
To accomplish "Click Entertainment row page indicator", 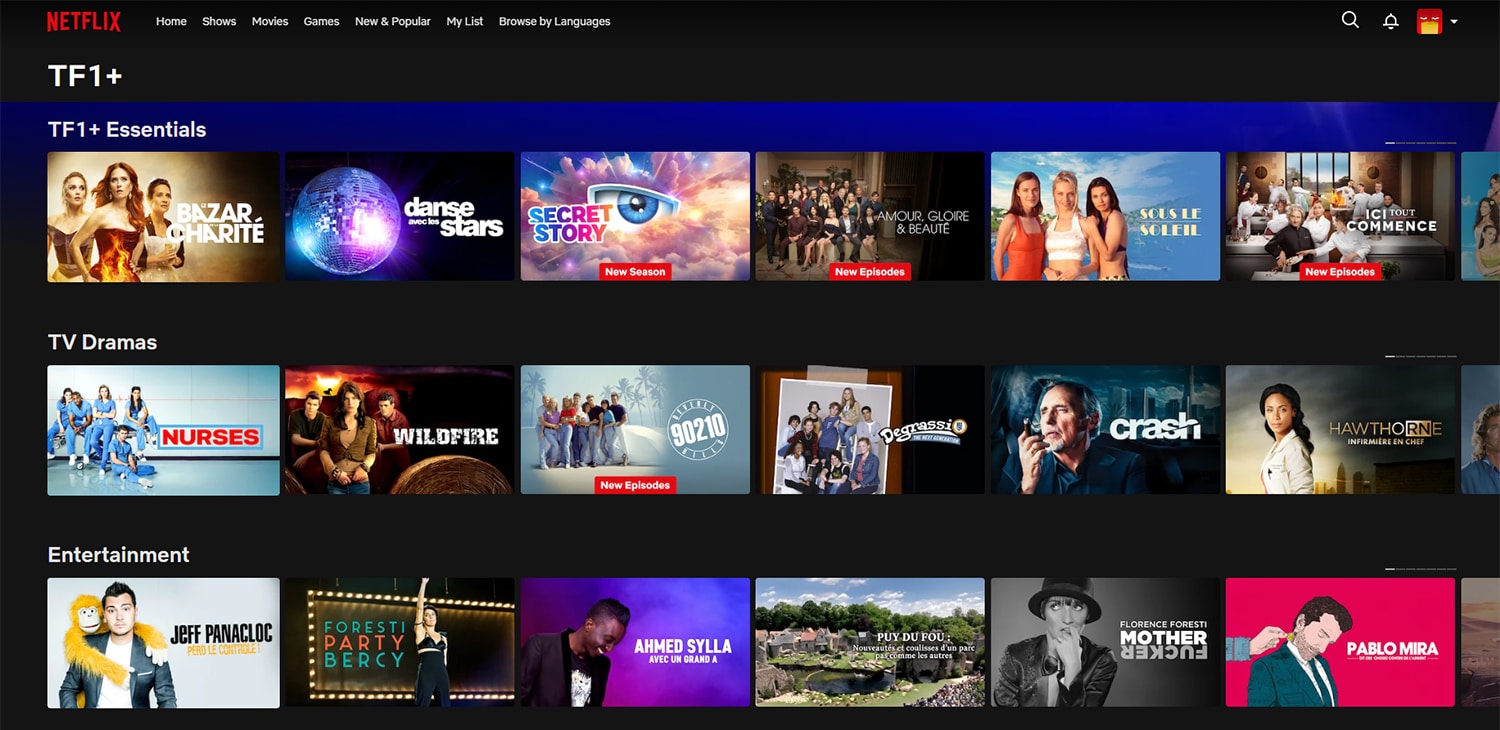I will (1421, 569).
